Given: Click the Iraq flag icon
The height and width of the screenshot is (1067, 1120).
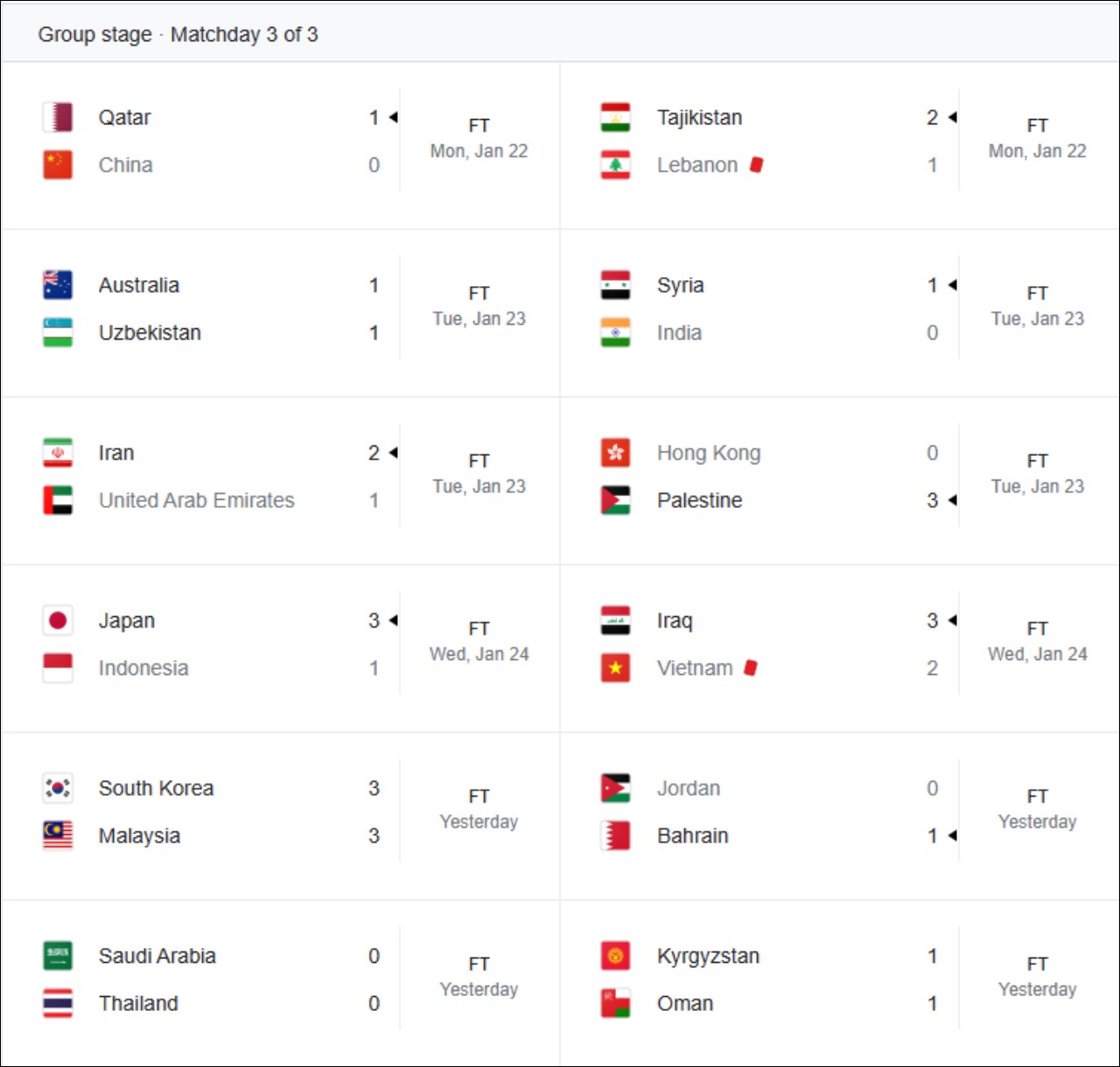Looking at the screenshot, I should 615,621.
